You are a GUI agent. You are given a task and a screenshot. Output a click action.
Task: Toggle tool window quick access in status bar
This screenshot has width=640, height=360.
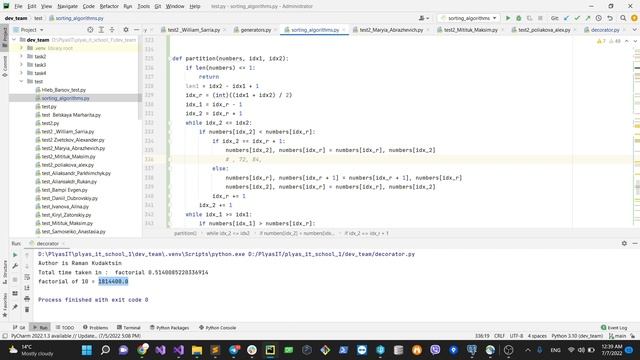pos(5,336)
